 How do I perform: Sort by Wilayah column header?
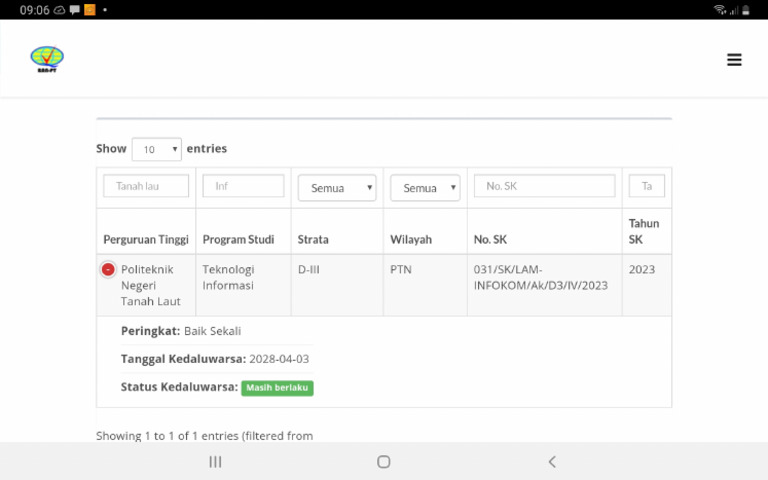pyautogui.click(x=411, y=240)
